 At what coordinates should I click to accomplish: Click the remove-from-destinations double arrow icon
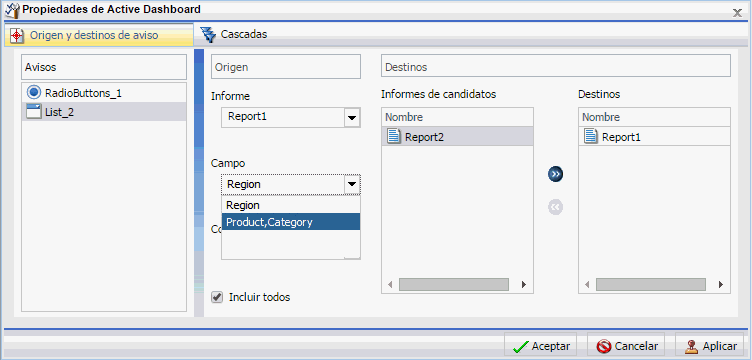click(x=555, y=207)
